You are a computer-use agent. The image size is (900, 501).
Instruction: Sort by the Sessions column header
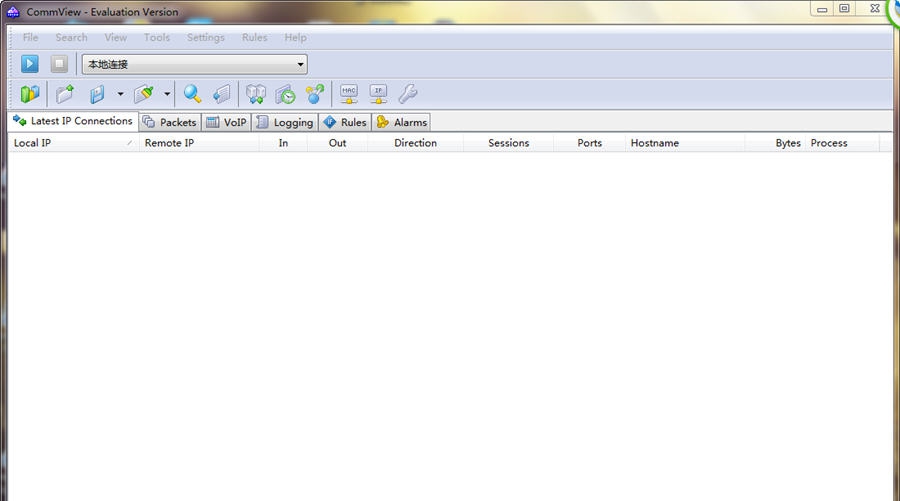[x=509, y=143]
